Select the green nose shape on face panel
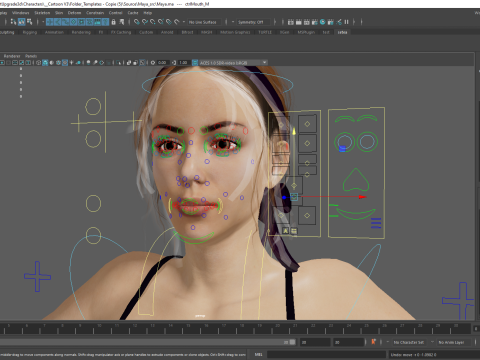Screen dimensions: 480x360 [x=356, y=180]
